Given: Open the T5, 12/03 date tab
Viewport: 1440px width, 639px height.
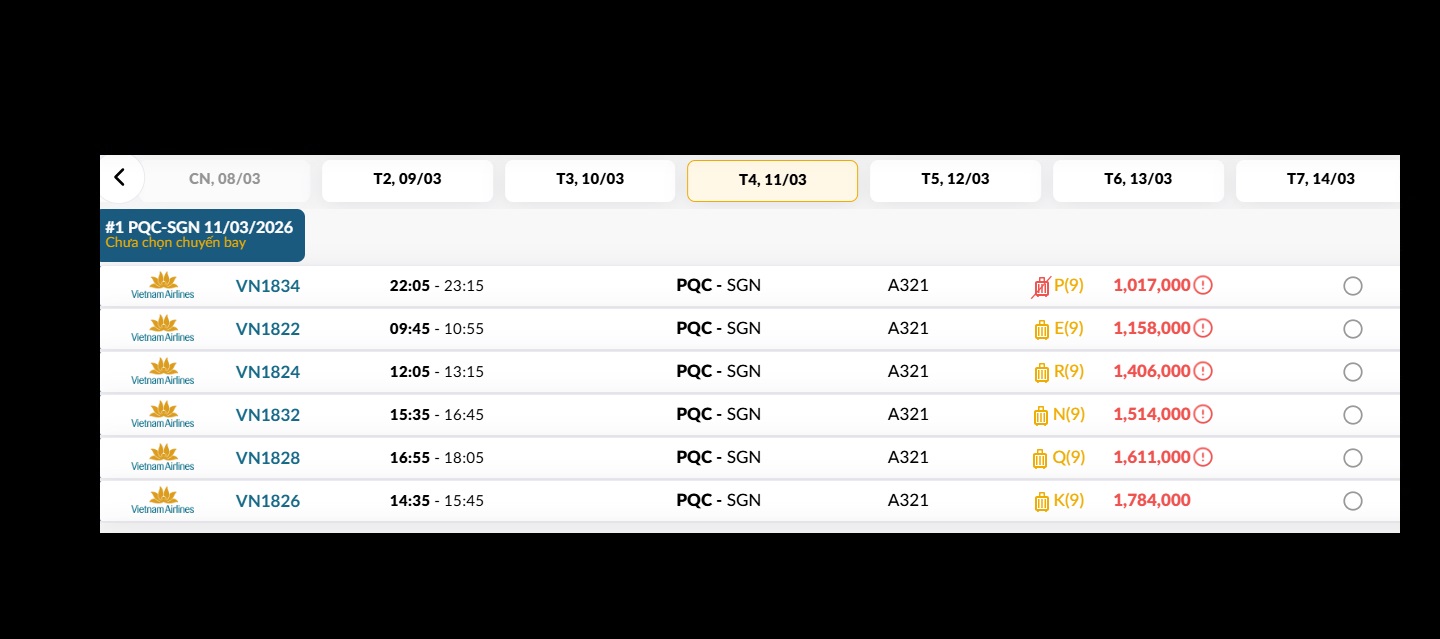Looking at the screenshot, I should (x=955, y=180).
